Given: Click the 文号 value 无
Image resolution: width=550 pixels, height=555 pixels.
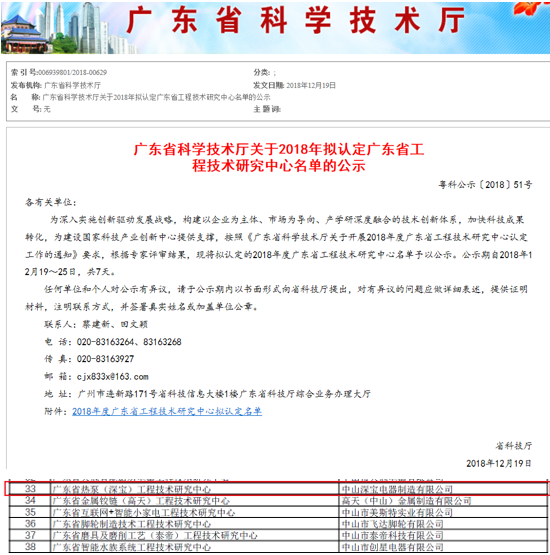Looking at the screenshot, I should 47,109.
